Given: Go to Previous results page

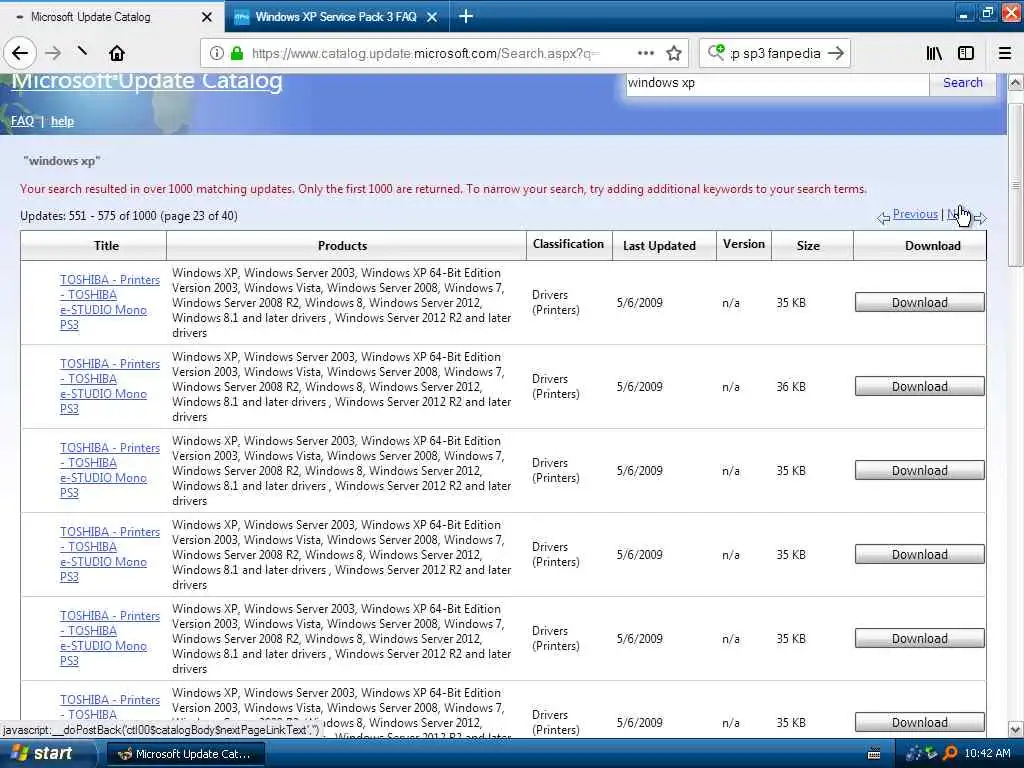Looking at the screenshot, I should click(x=915, y=214).
